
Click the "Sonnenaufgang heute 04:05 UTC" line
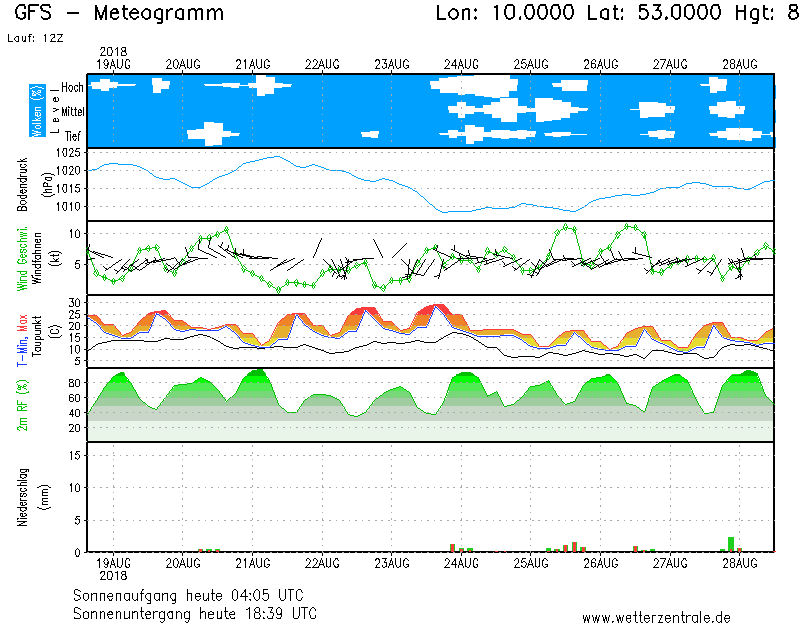click(188, 595)
